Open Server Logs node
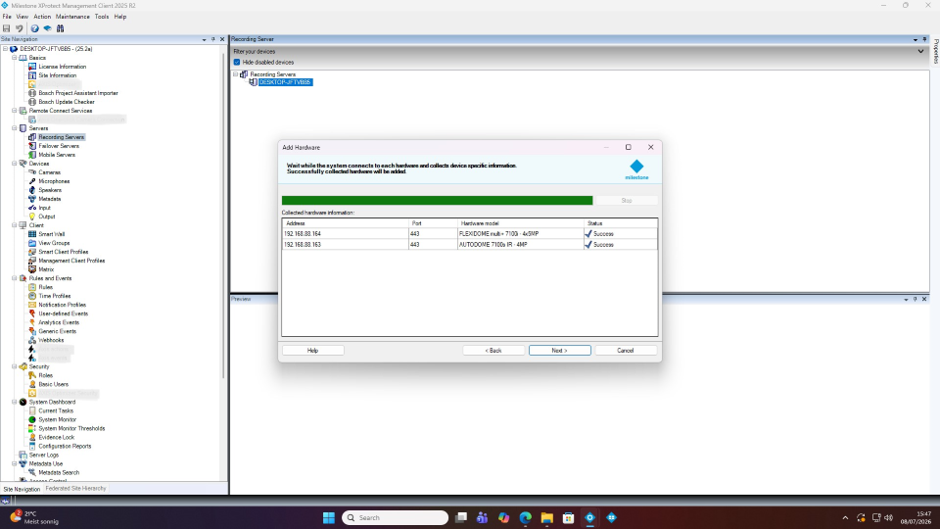The height and width of the screenshot is (529, 940). pos(44,455)
